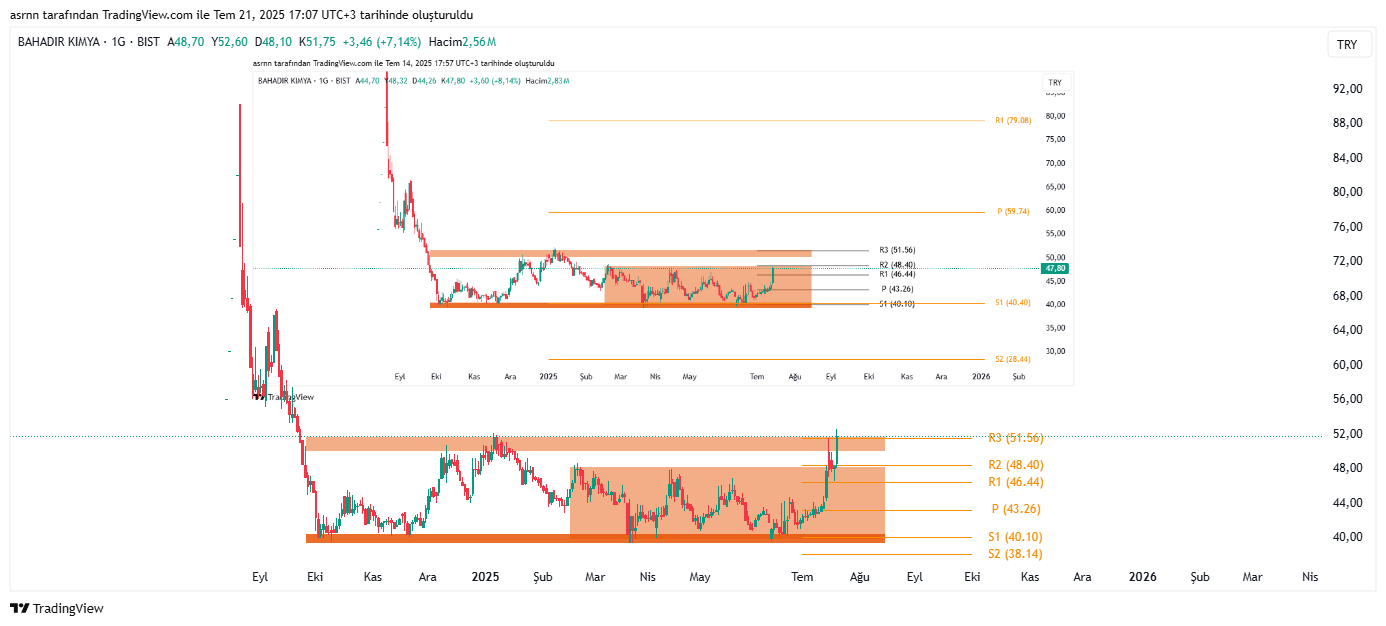Click the header text starting with 'asrnn tarafından' dated Tem 21
Viewport: 1386px width, 626px height.
click(x=242, y=15)
